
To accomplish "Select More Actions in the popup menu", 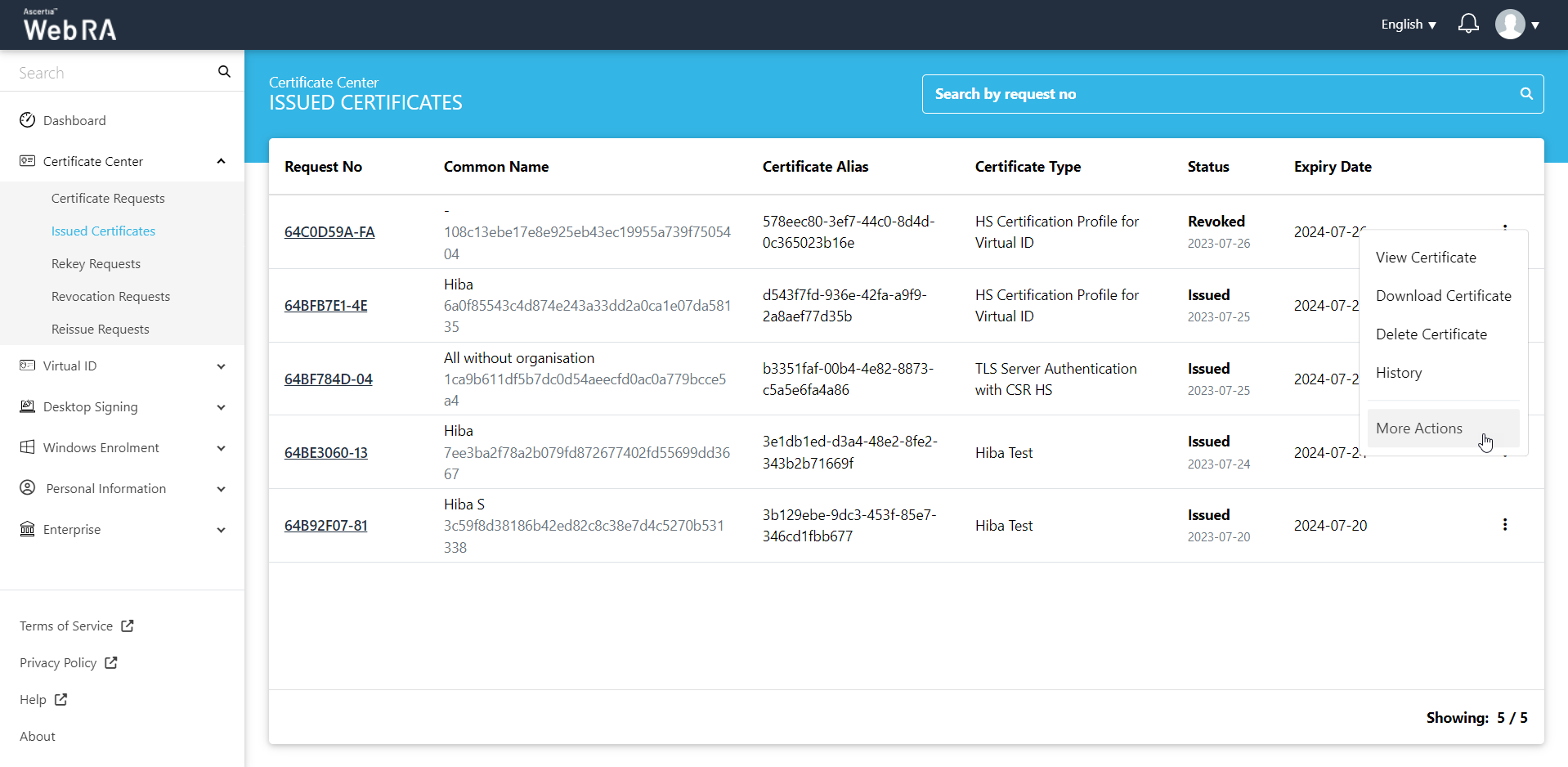I will point(1418,428).
